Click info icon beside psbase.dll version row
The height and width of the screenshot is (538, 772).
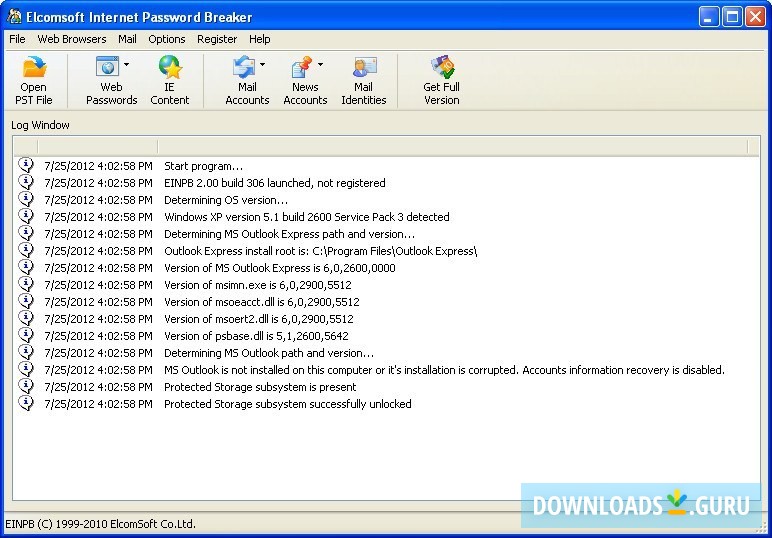point(26,335)
